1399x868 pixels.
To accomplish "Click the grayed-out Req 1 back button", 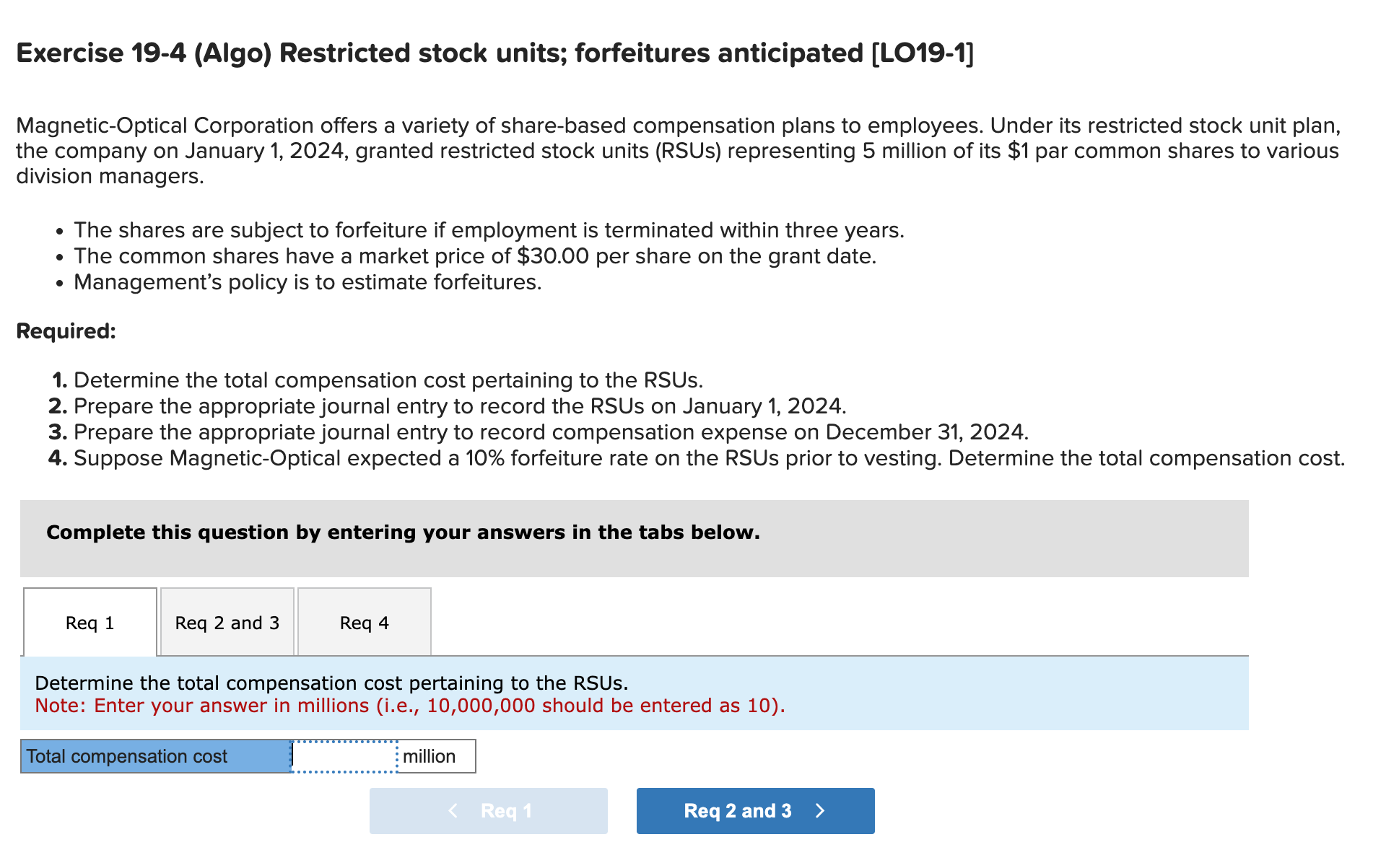I will tap(488, 811).
